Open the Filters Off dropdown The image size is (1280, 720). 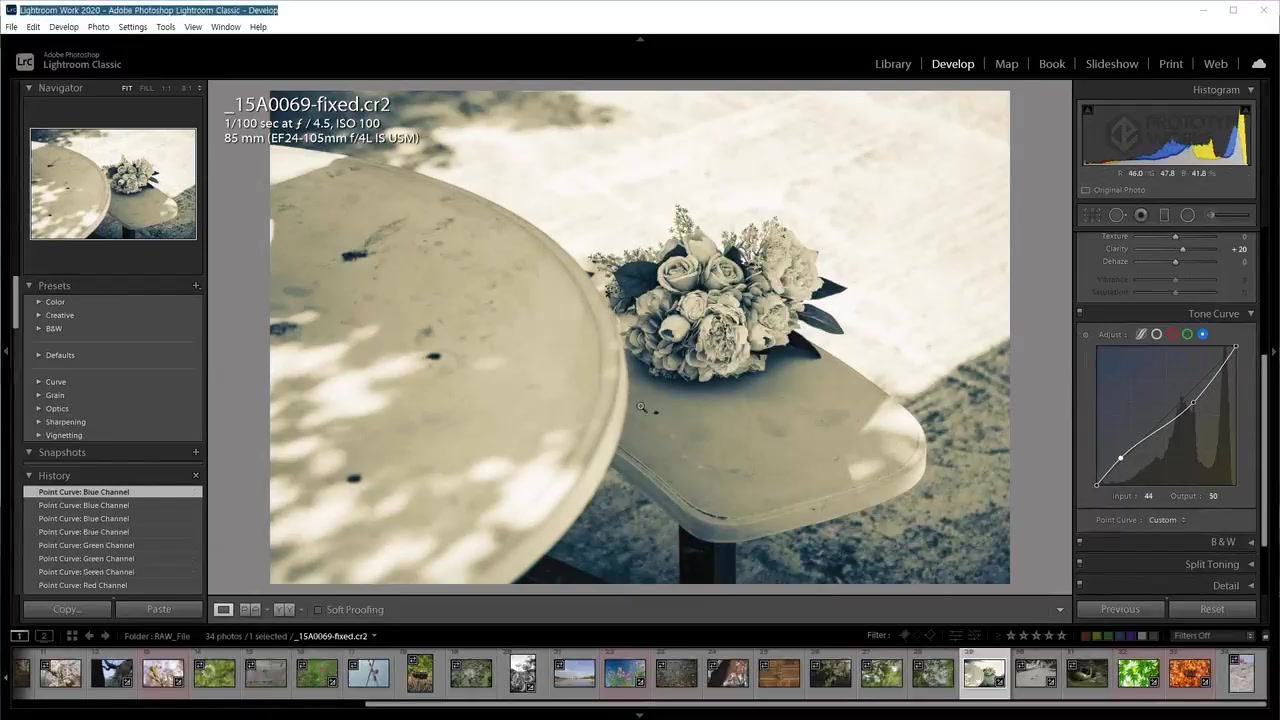coord(1212,636)
